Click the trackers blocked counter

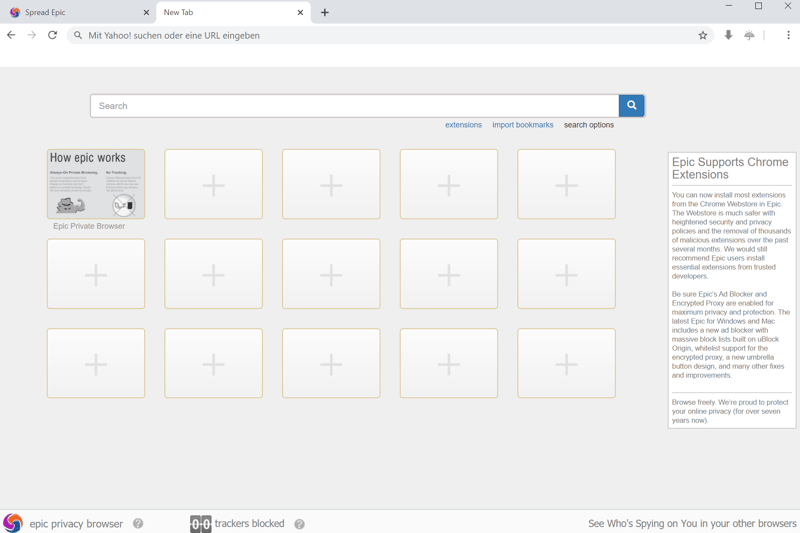tap(201, 523)
